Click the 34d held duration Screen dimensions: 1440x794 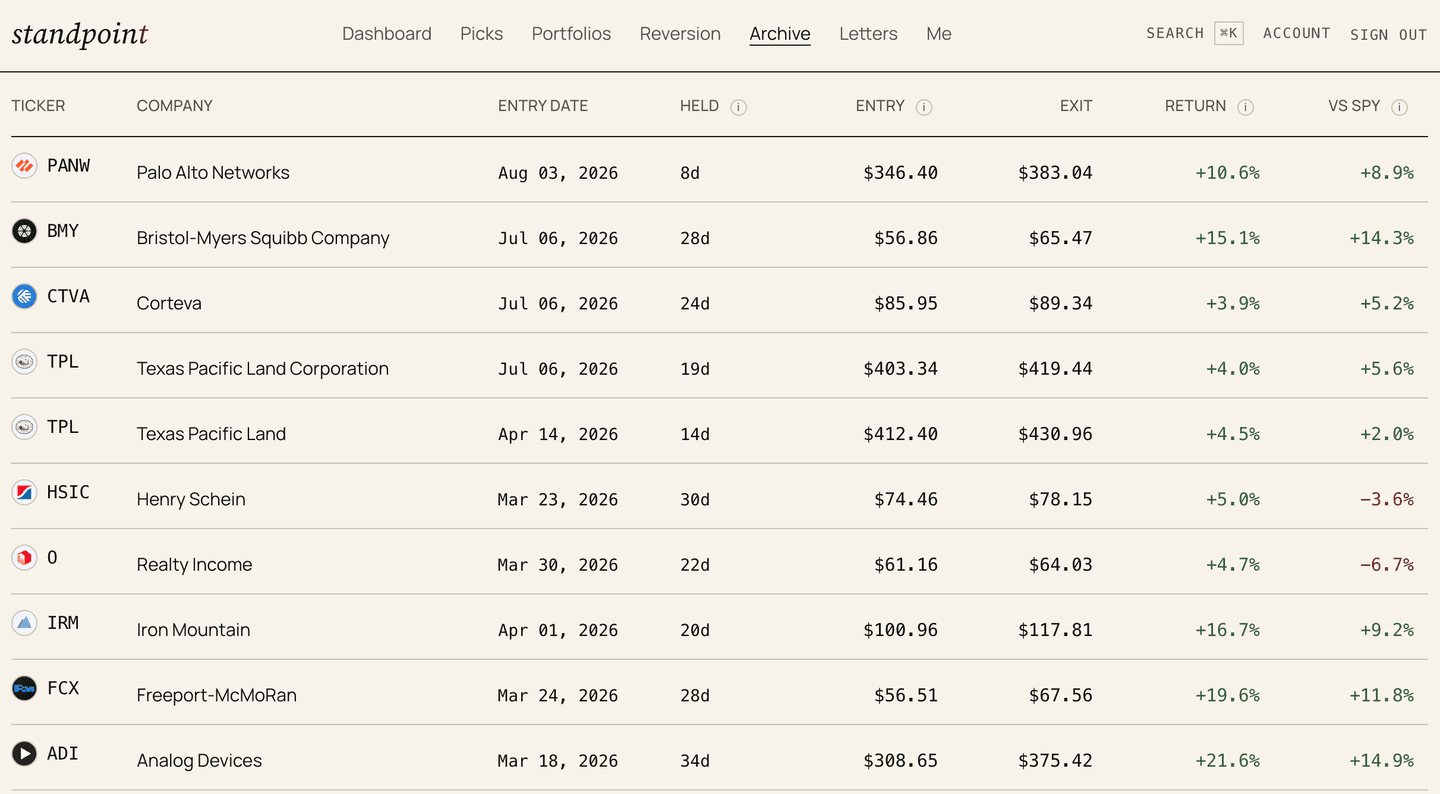click(x=695, y=761)
